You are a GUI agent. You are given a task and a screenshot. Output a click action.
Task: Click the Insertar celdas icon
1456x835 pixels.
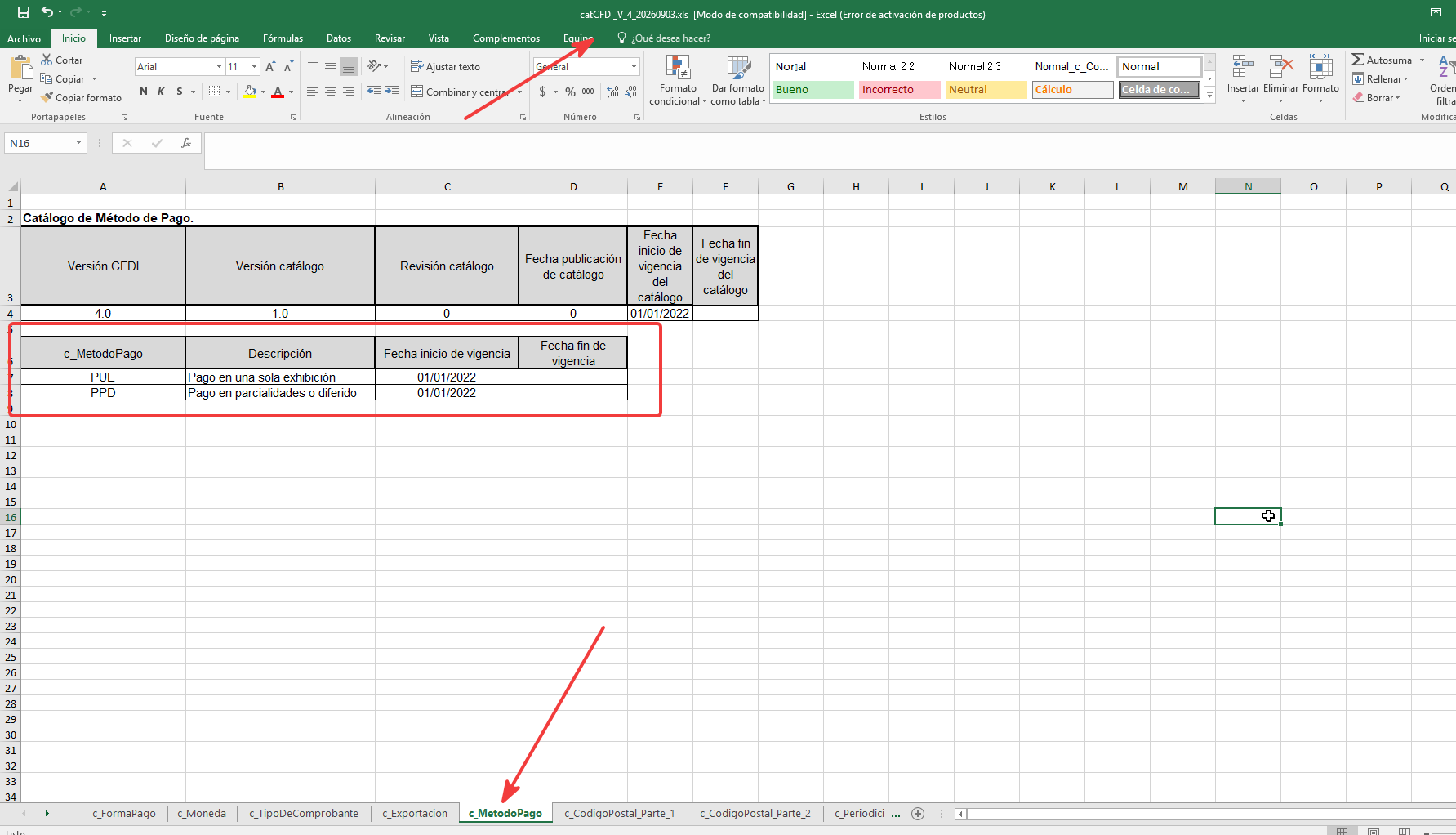tap(1243, 67)
